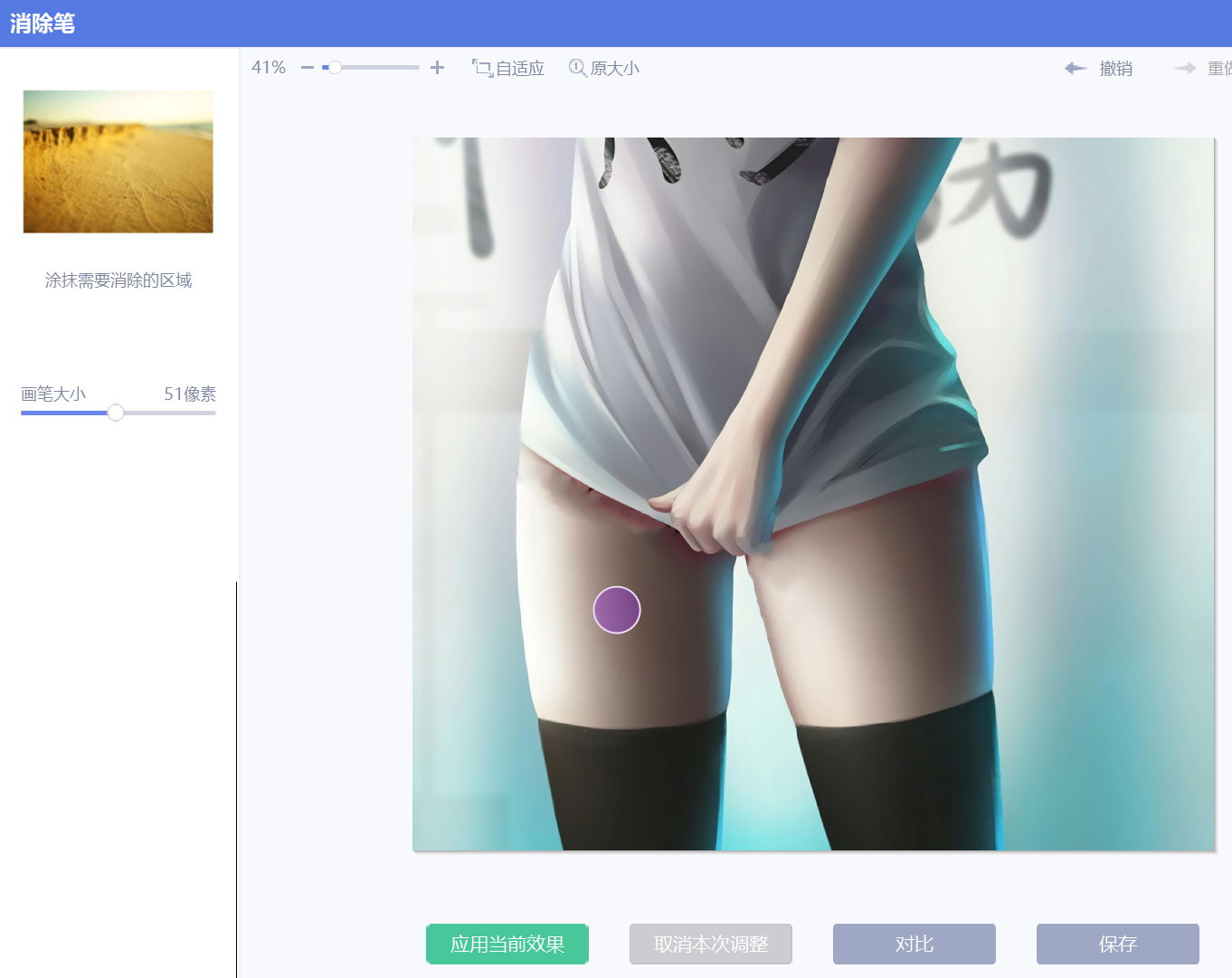Select the beach sand preview thumbnail

coord(118,162)
